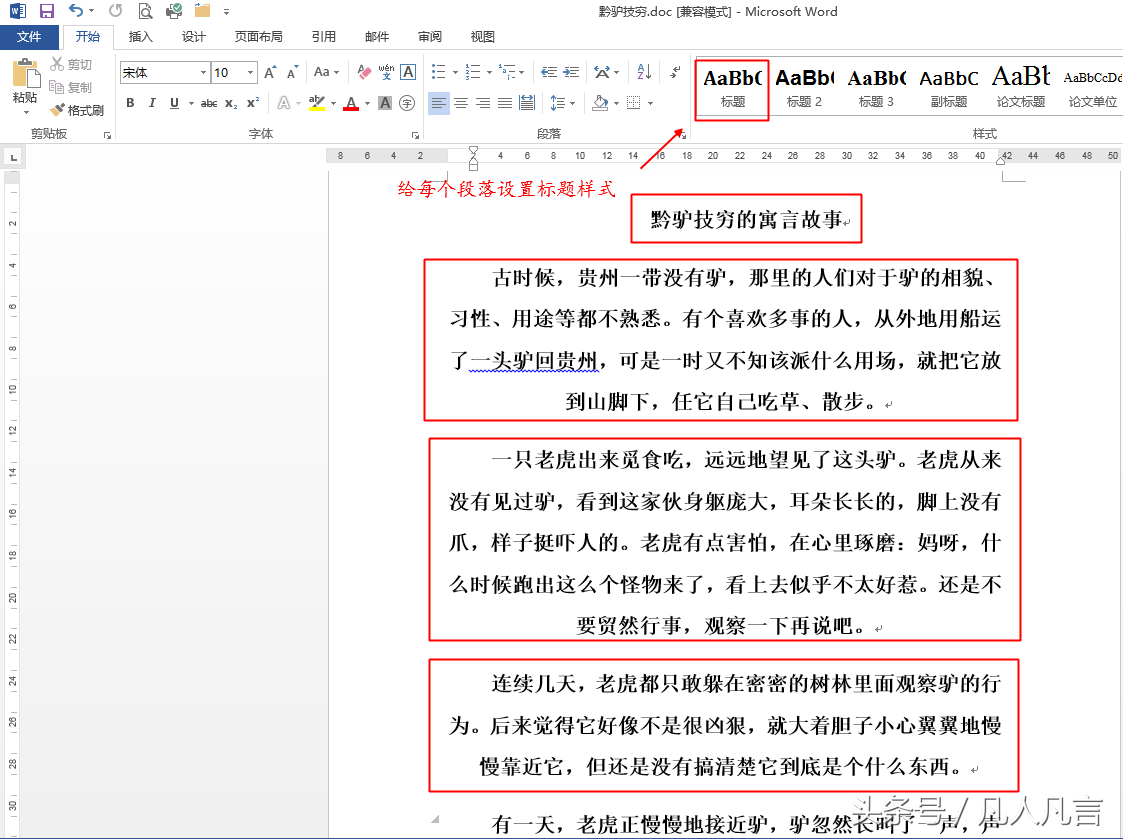Open the font name dropdown (宋体)
The width and height of the screenshot is (1123, 839).
pyautogui.click(x=203, y=72)
